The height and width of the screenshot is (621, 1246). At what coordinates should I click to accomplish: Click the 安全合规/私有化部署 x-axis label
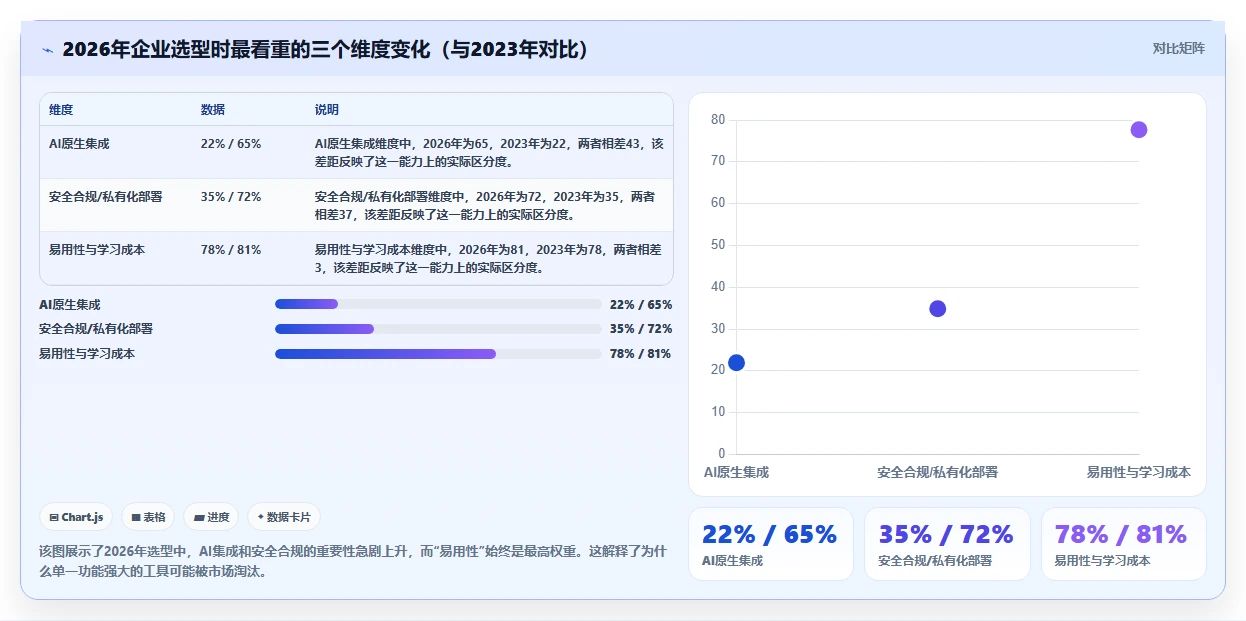937,472
